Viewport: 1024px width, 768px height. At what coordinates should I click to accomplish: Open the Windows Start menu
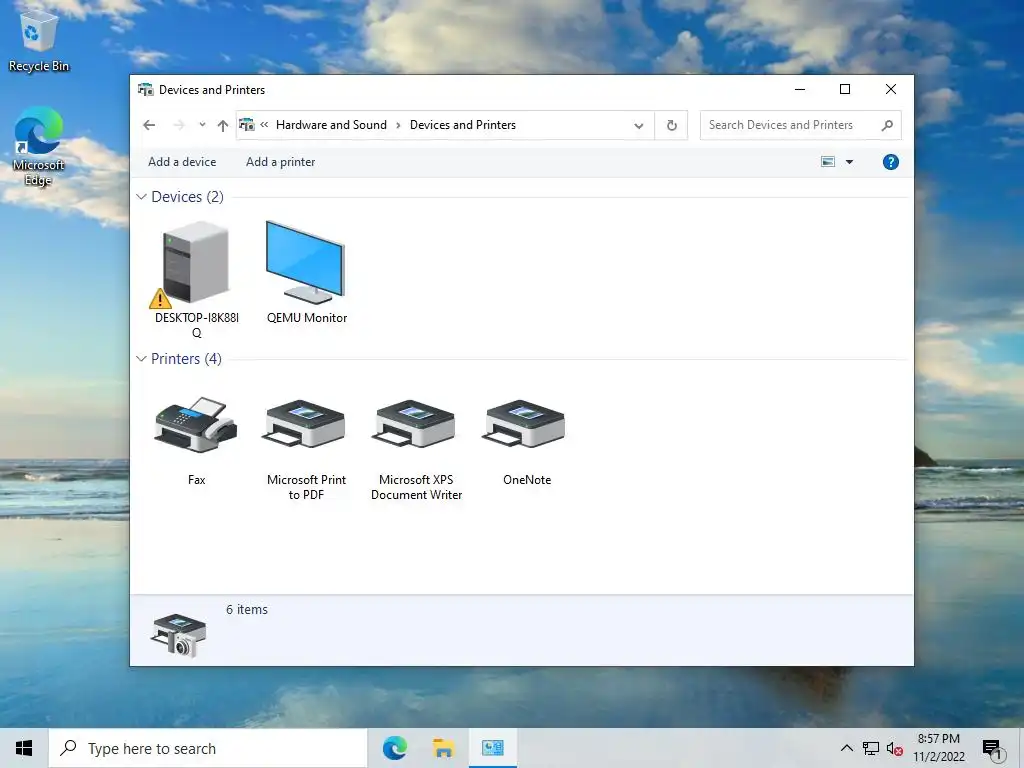pos(24,748)
